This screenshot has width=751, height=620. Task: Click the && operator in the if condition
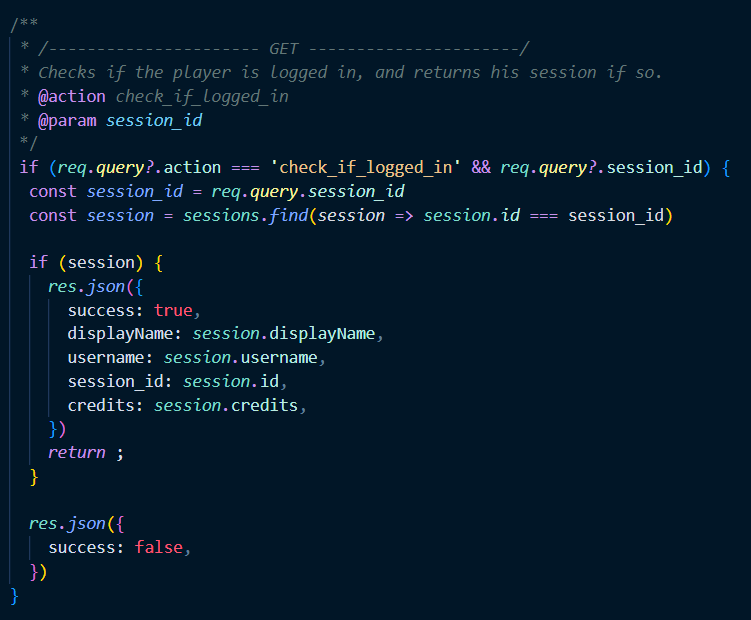[481, 167]
